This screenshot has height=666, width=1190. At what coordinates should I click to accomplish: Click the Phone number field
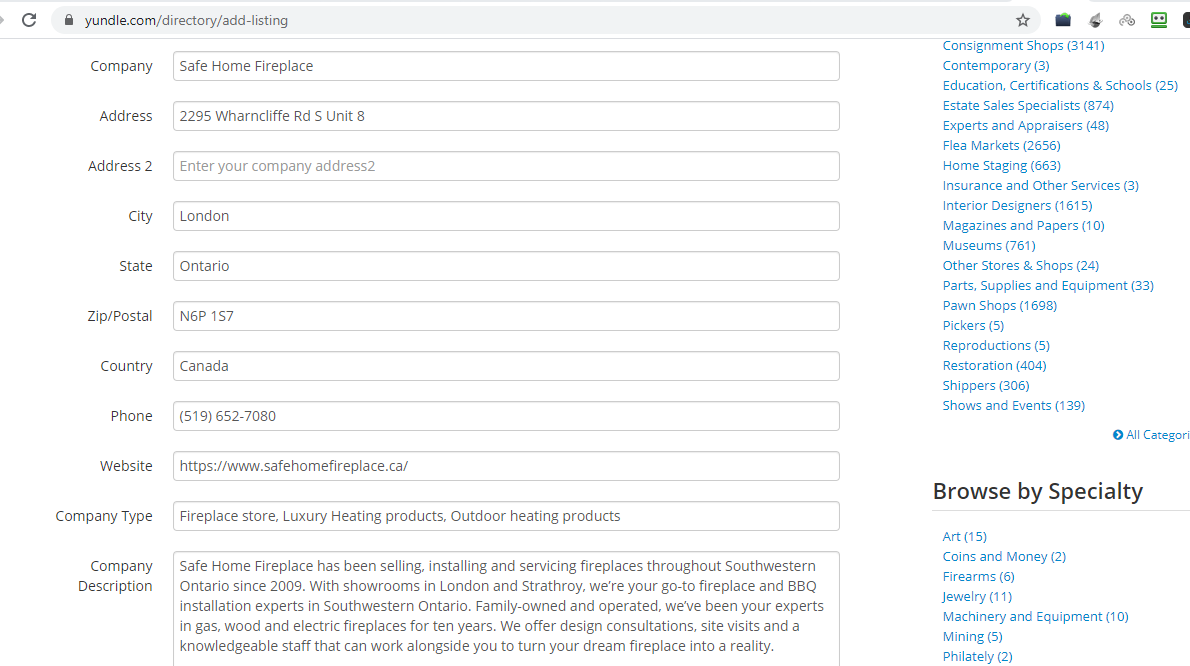(x=506, y=416)
